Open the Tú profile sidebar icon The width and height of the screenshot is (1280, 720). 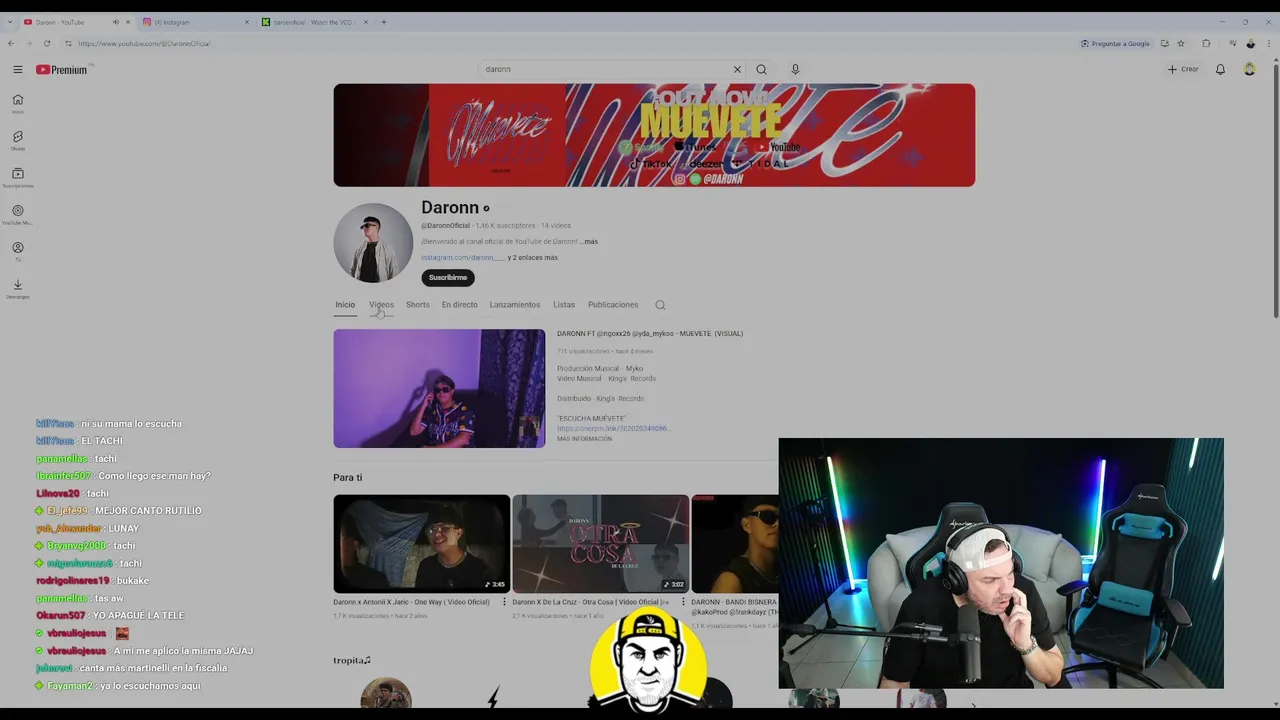[17, 251]
